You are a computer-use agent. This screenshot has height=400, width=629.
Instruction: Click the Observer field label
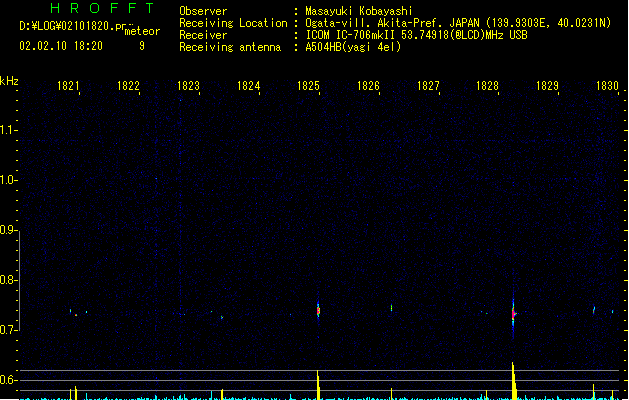(203, 11)
